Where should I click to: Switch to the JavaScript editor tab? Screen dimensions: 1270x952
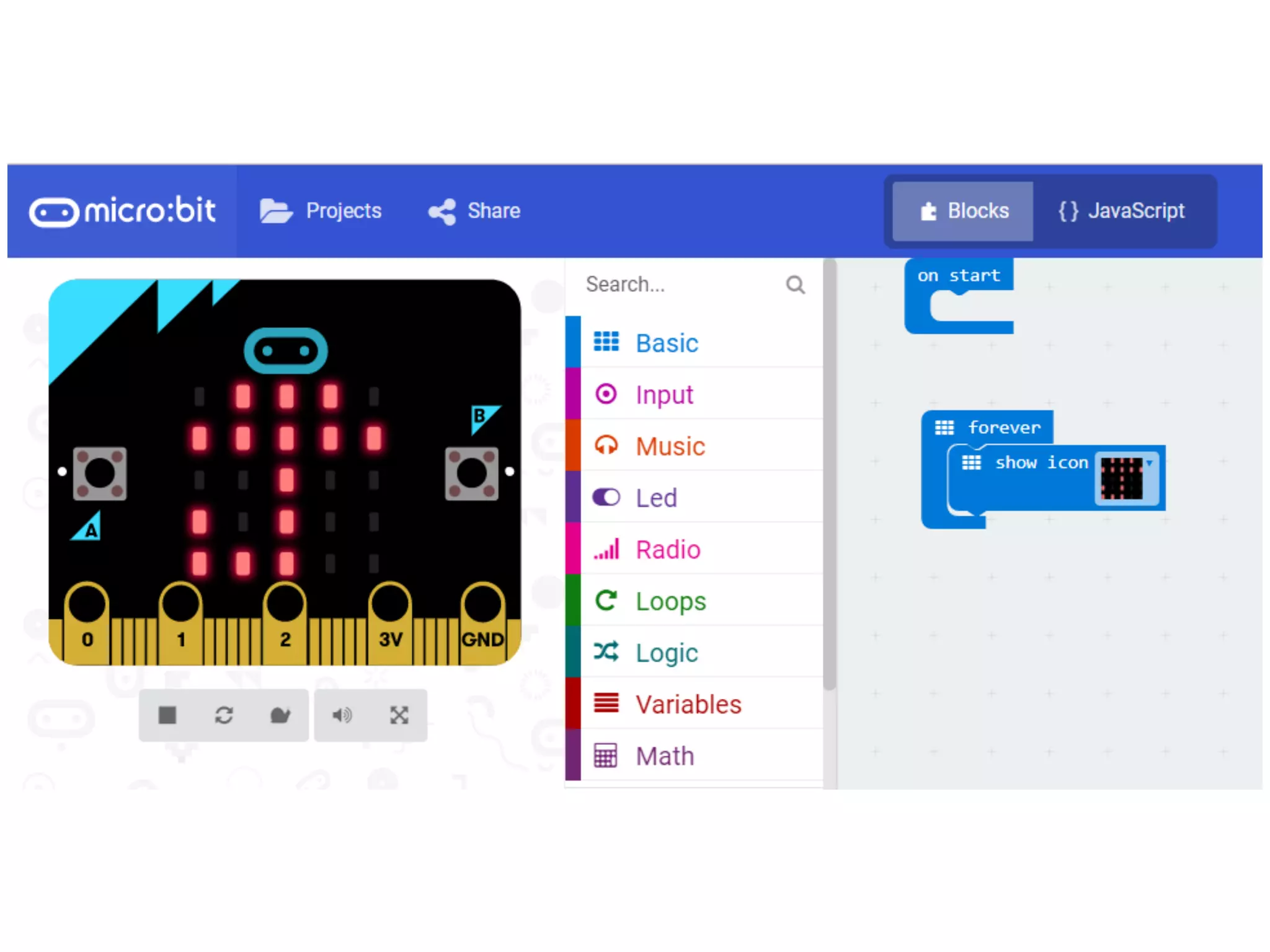pyautogui.click(x=1122, y=211)
